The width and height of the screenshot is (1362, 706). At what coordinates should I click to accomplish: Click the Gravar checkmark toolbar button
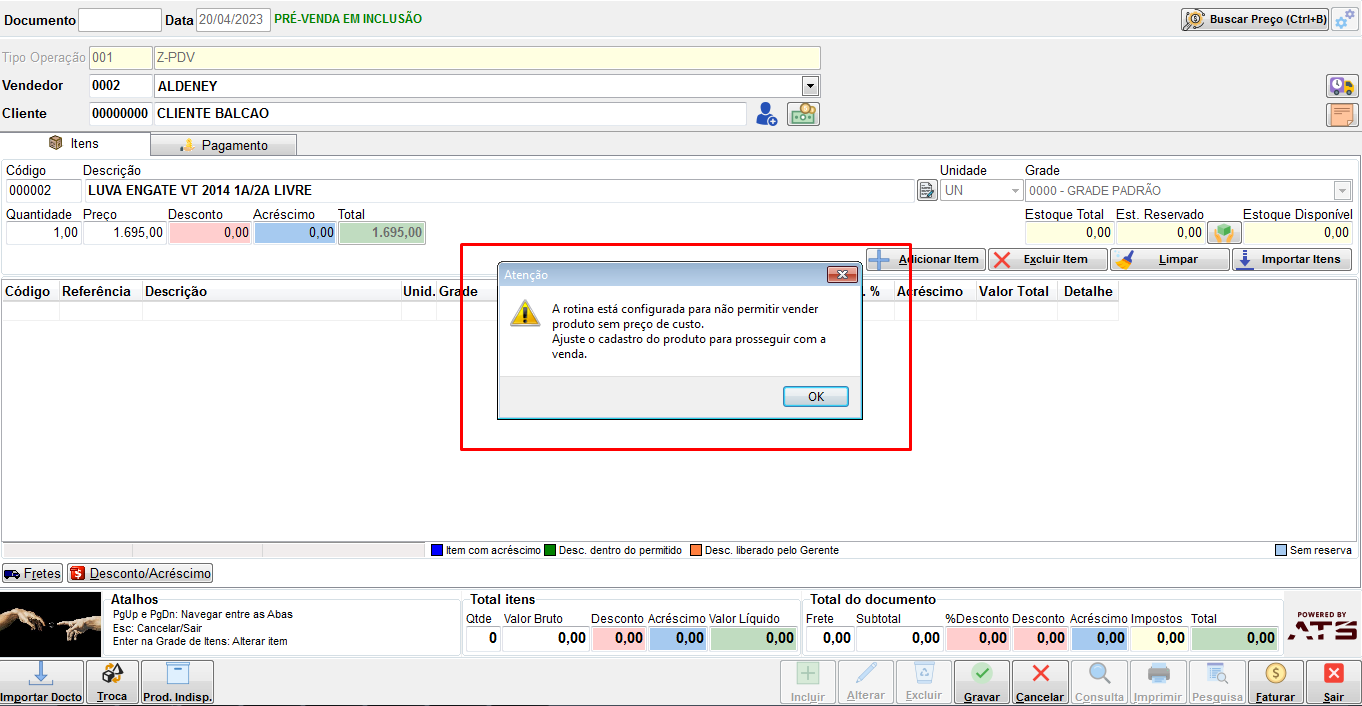[982, 682]
